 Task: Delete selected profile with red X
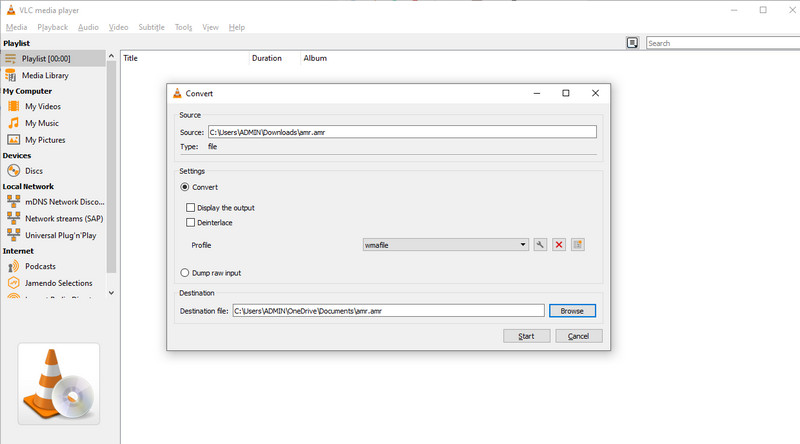(x=559, y=245)
